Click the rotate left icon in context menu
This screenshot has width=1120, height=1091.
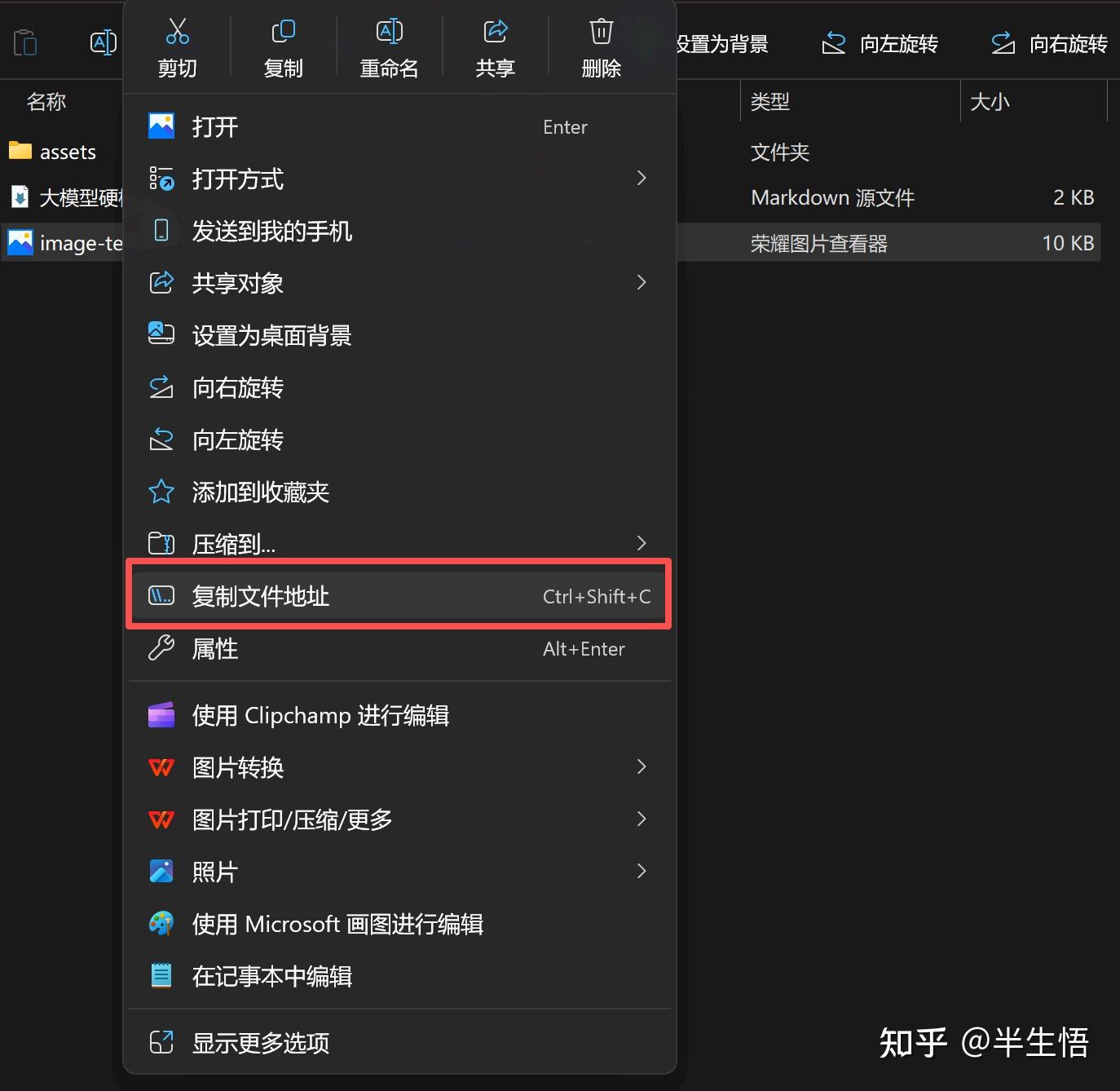click(x=161, y=439)
